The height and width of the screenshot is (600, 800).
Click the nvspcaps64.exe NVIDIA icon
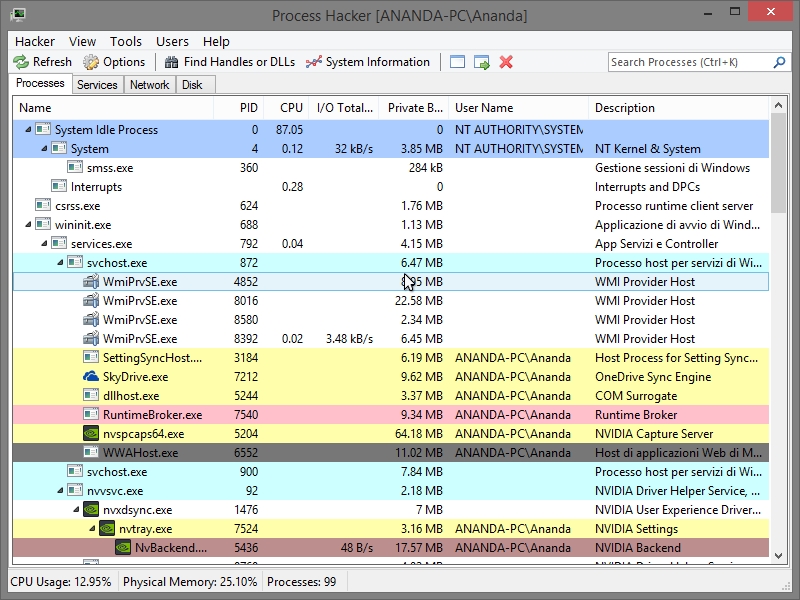click(91, 434)
